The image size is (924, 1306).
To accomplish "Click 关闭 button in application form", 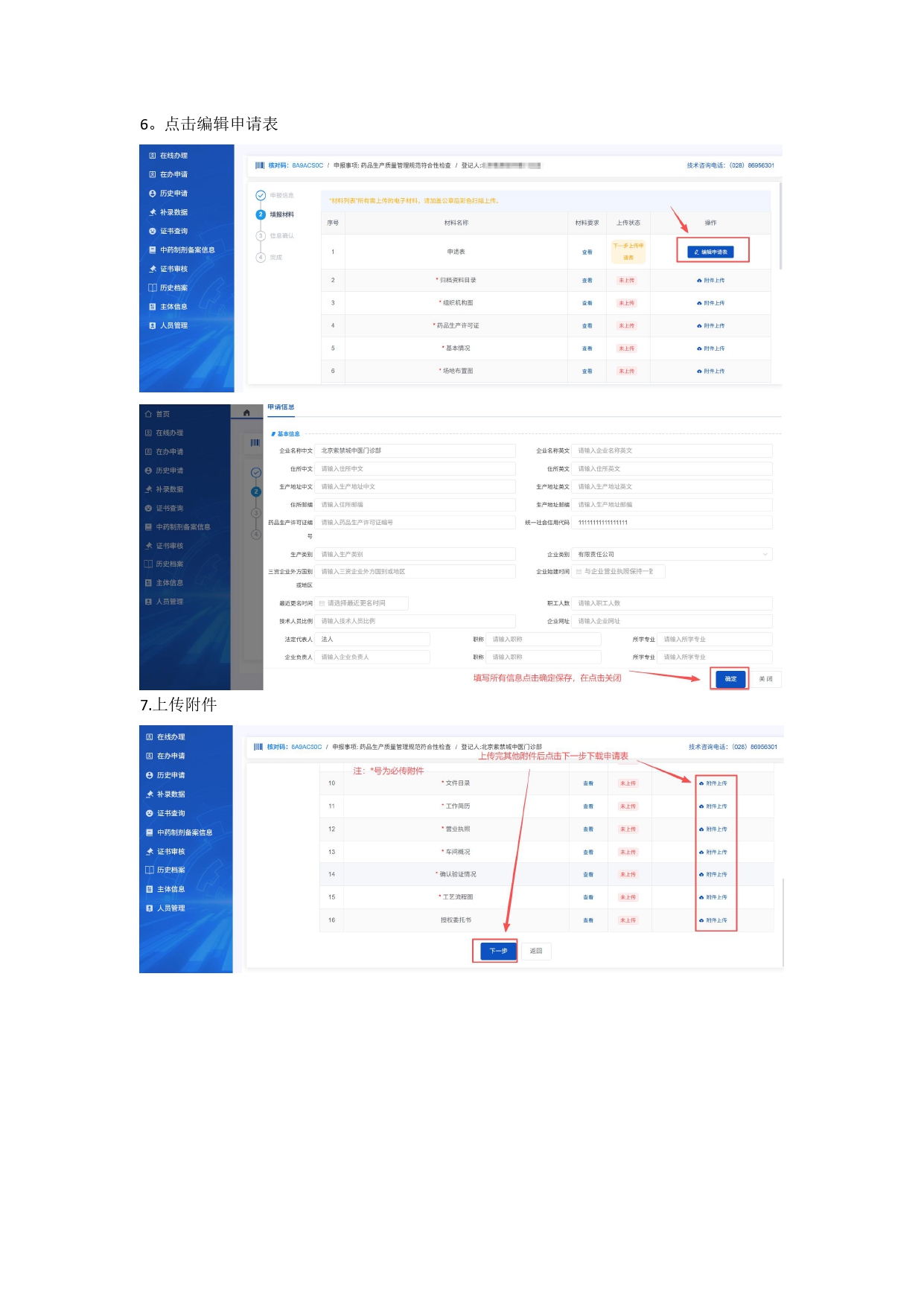I will pos(765,679).
